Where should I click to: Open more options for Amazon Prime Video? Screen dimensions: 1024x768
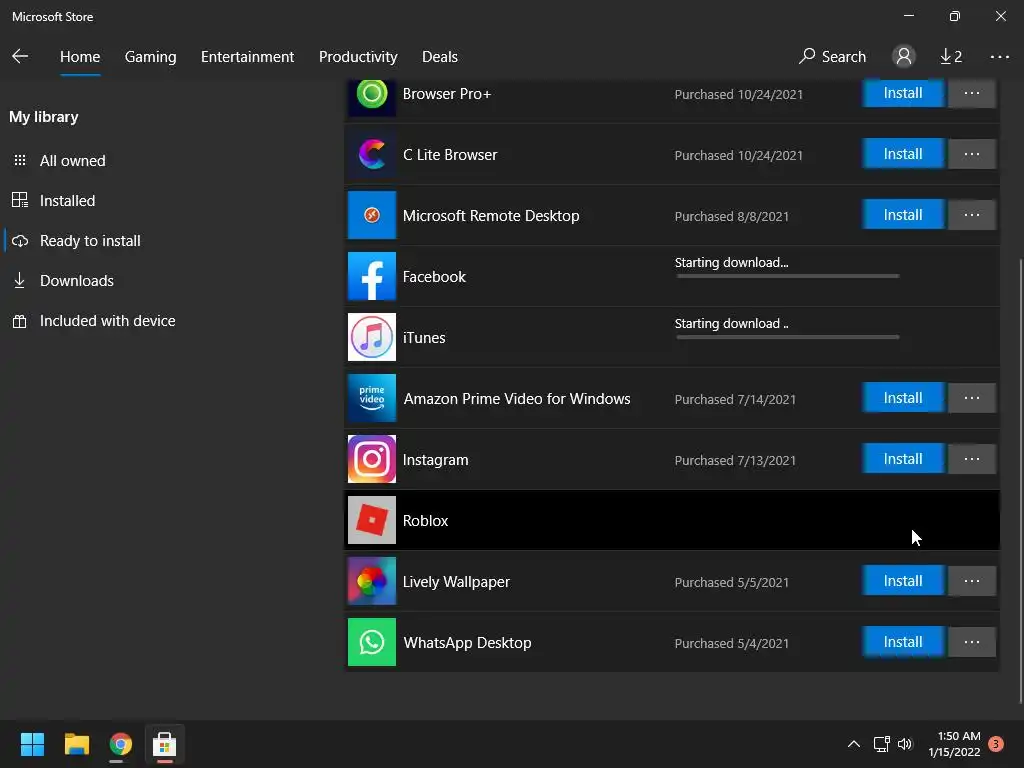click(972, 398)
